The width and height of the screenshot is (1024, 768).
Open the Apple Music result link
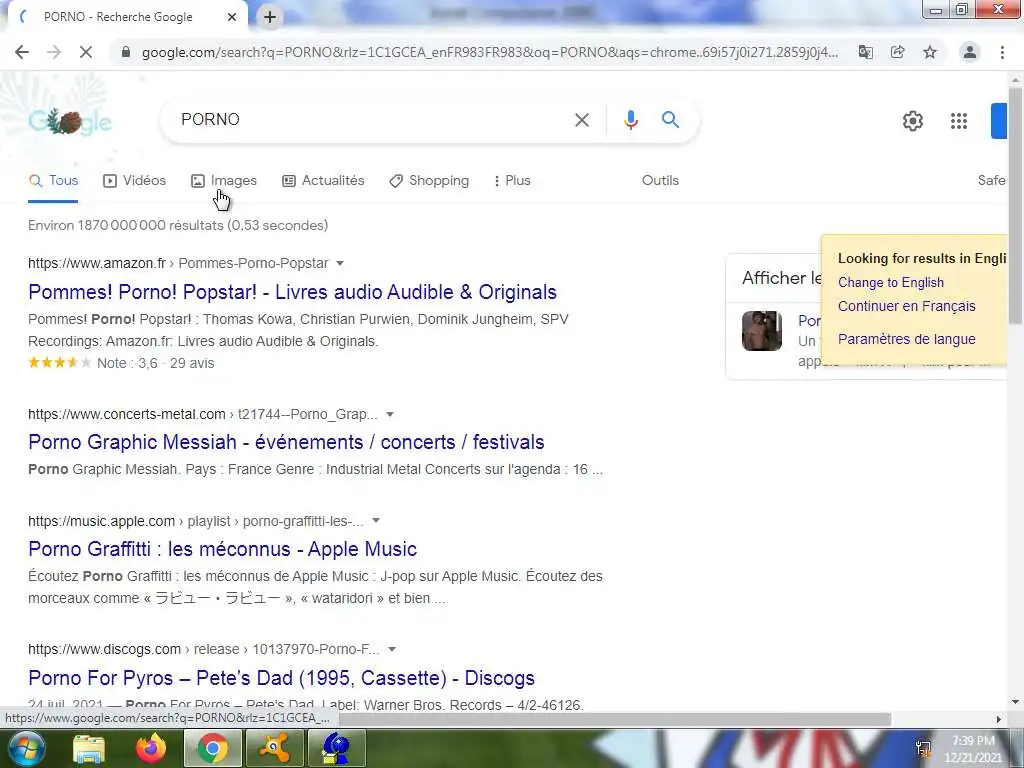pyautogui.click(x=223, y=549)
